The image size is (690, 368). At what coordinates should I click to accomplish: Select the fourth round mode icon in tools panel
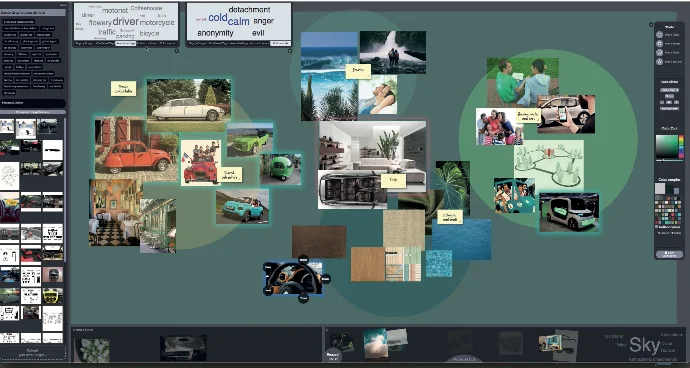pos(659,62)
